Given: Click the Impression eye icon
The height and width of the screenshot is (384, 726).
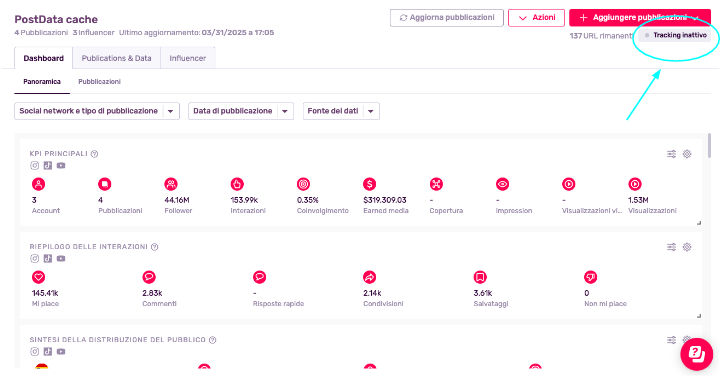Looking at the screenshot, I should click(502, 184).
